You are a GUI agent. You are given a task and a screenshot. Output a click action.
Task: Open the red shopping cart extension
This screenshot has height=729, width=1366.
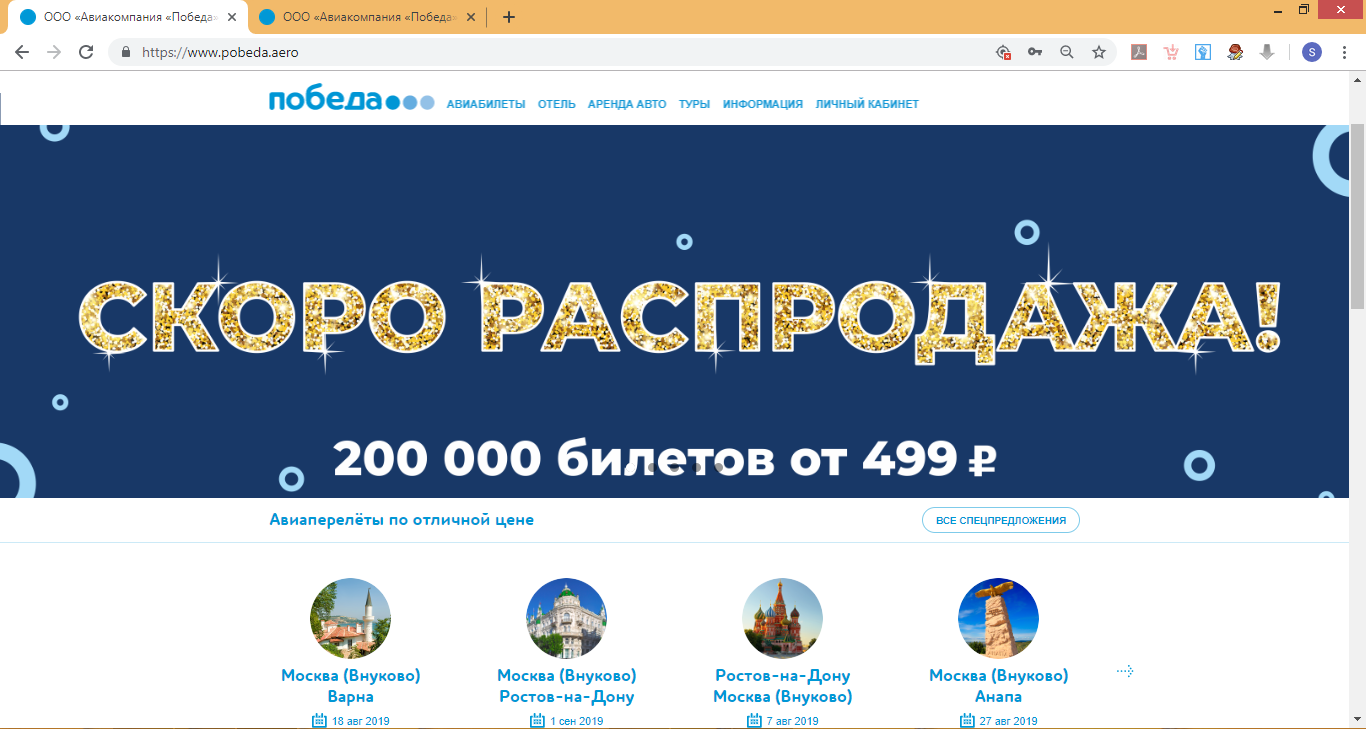1171,52
